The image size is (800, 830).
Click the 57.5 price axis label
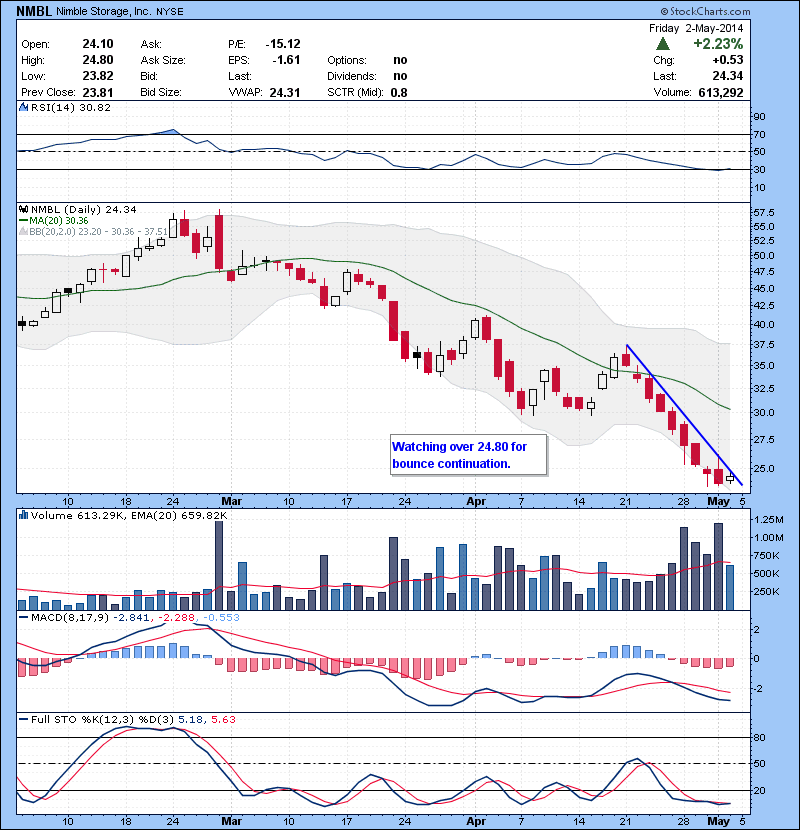click(x=763, y=213)
